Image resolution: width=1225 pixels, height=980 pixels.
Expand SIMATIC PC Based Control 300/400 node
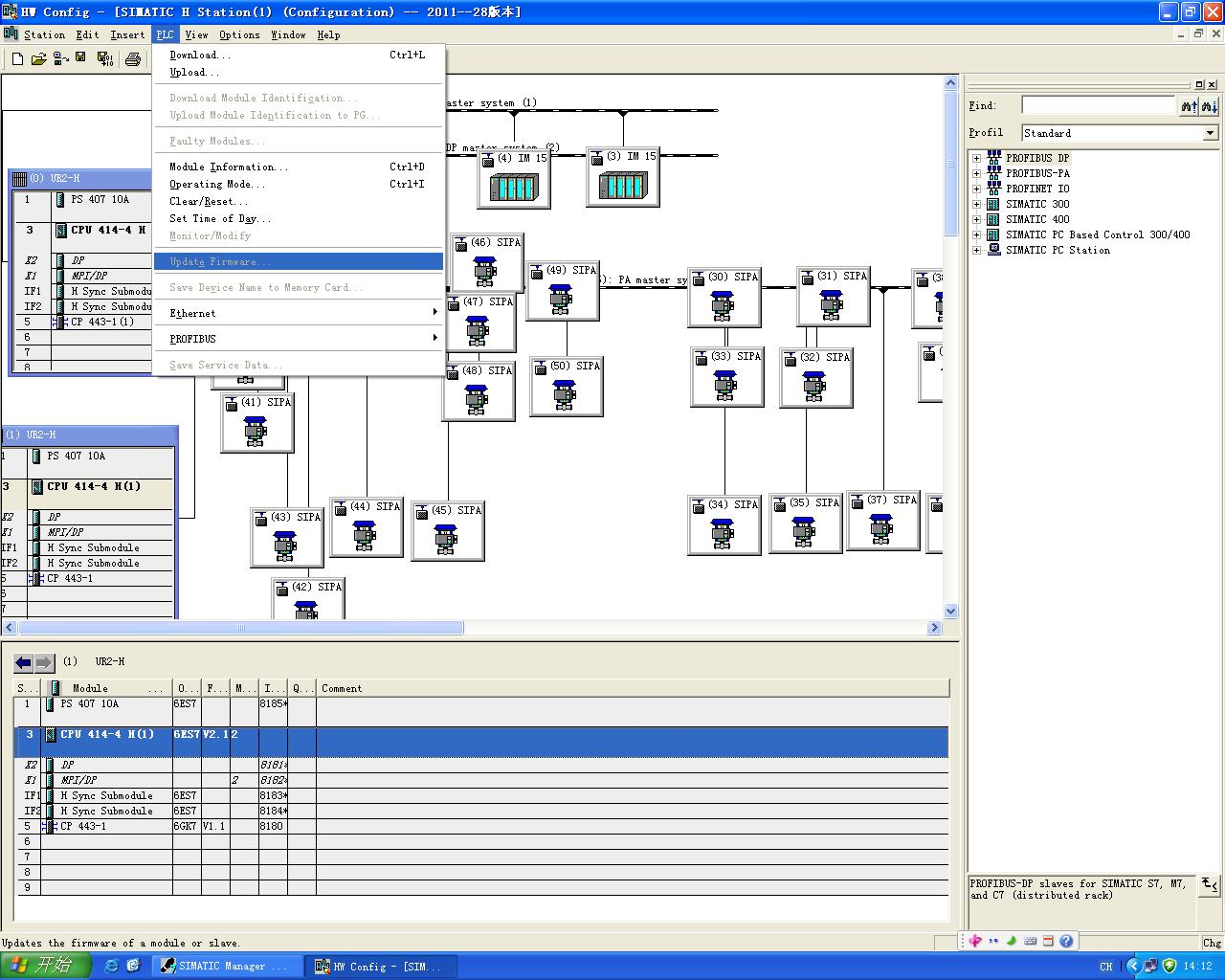[976, 235]
